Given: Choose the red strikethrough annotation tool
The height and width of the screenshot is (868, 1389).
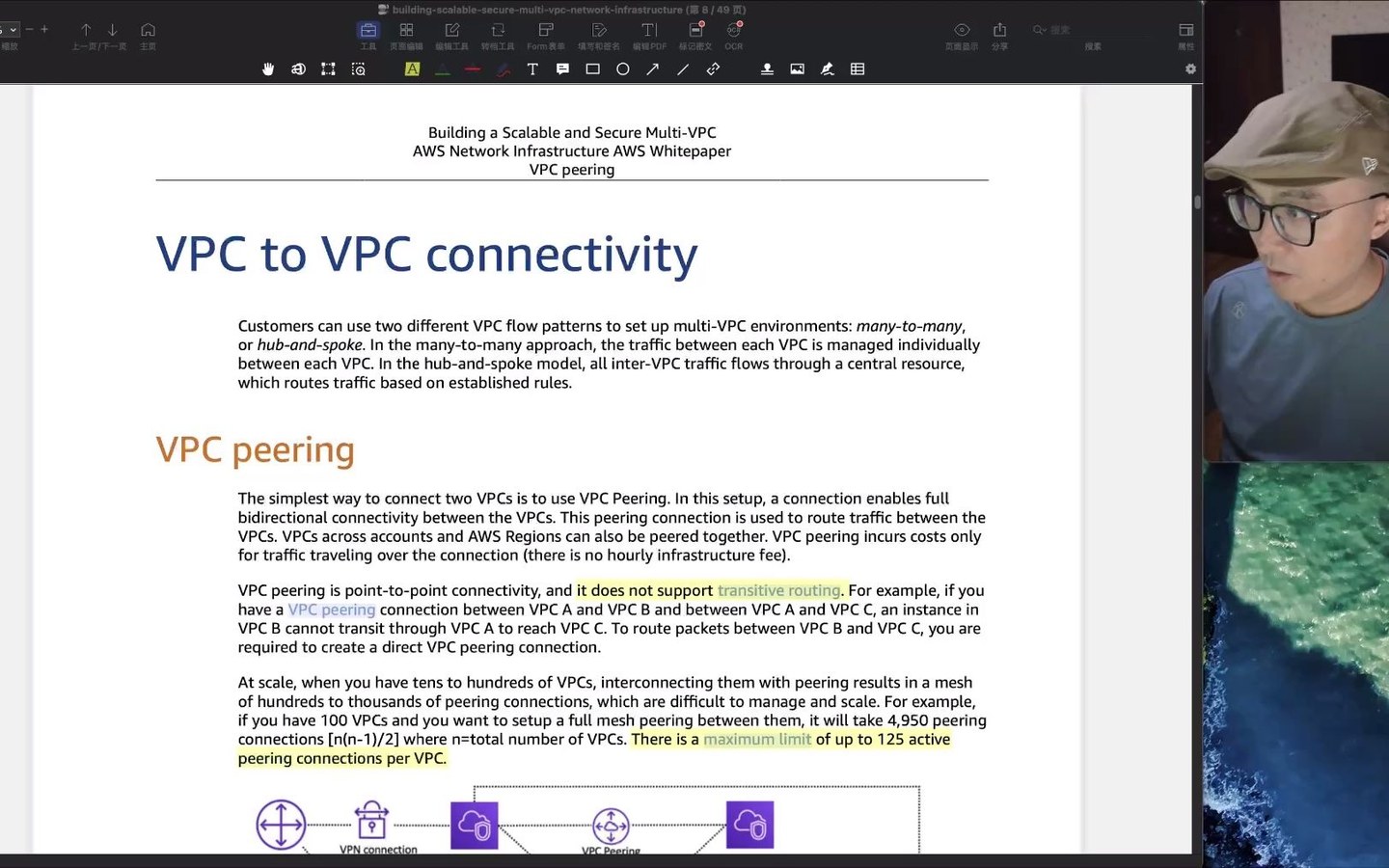Looking at the screenshot, I should coord(473,69).
